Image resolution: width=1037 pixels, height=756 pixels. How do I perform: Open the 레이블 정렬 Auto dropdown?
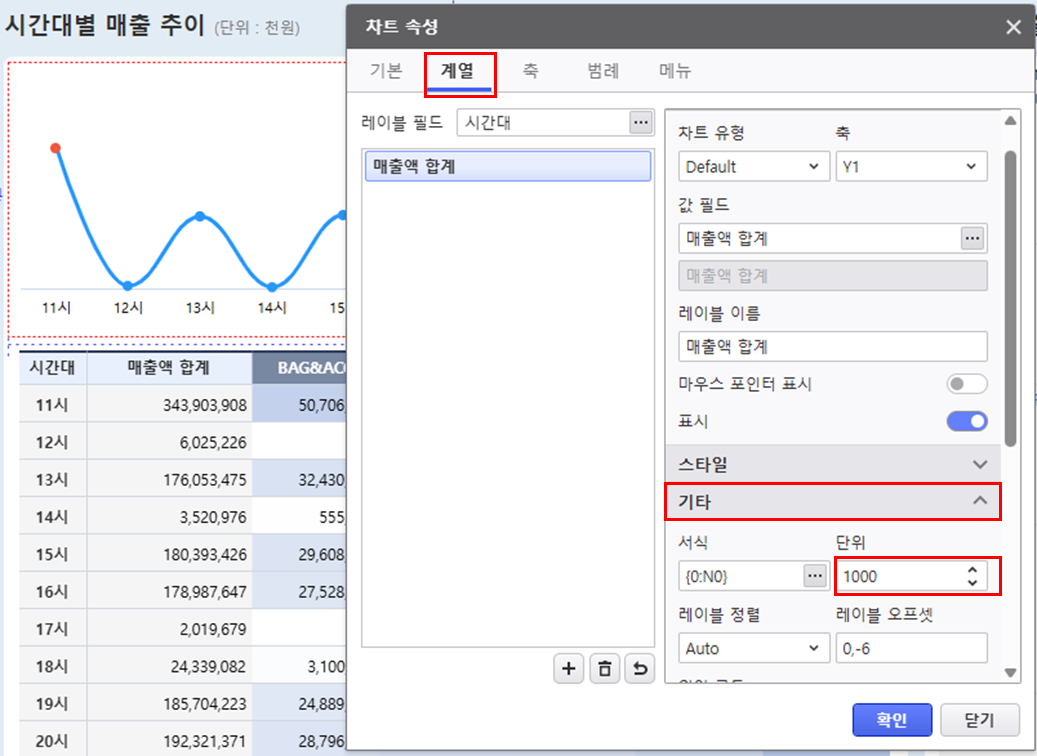click(x=754, y=648)
